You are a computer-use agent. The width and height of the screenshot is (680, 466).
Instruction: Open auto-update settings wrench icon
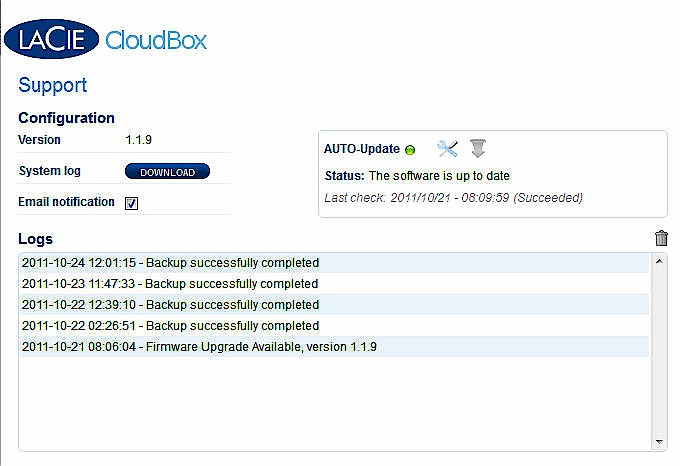tap(447, 149)
